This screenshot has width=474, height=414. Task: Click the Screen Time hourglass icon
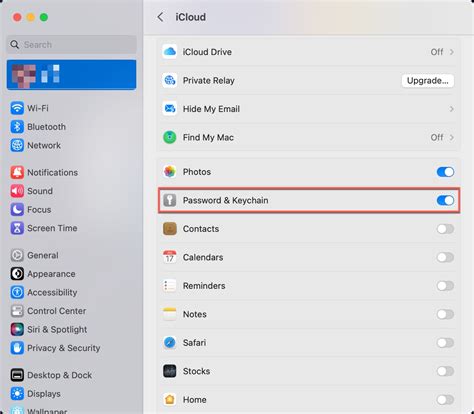[x=17, y=228]
